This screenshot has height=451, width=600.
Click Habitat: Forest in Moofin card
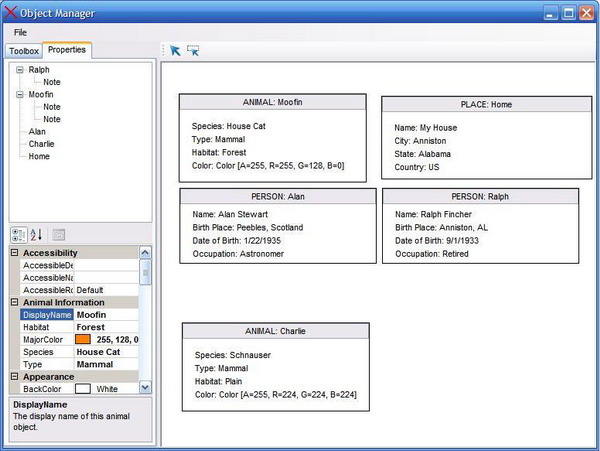click(219, 152)
